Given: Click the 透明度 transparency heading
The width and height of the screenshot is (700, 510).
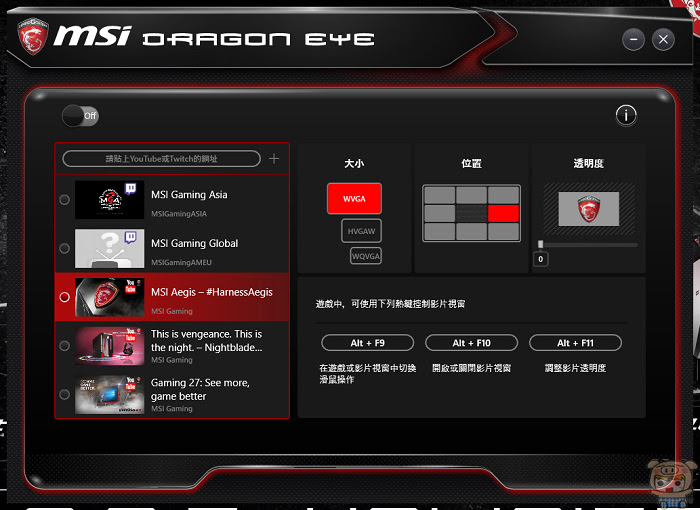Looking at the screenshot, I should pos(588,163).
